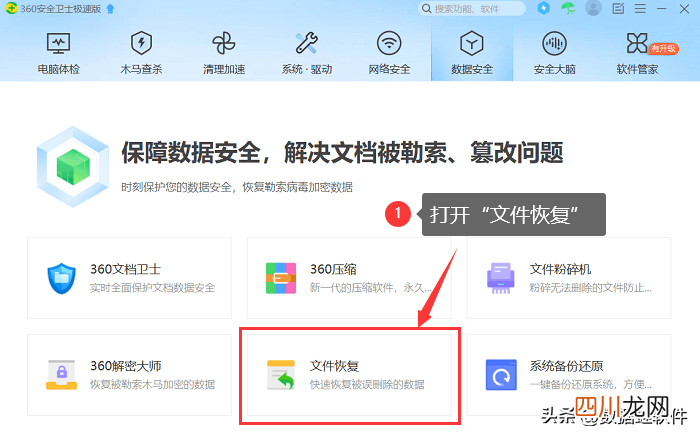The image size is (700, 437).
Task: Click the 360解密大师 lock icon
Action: pos(62,375)
